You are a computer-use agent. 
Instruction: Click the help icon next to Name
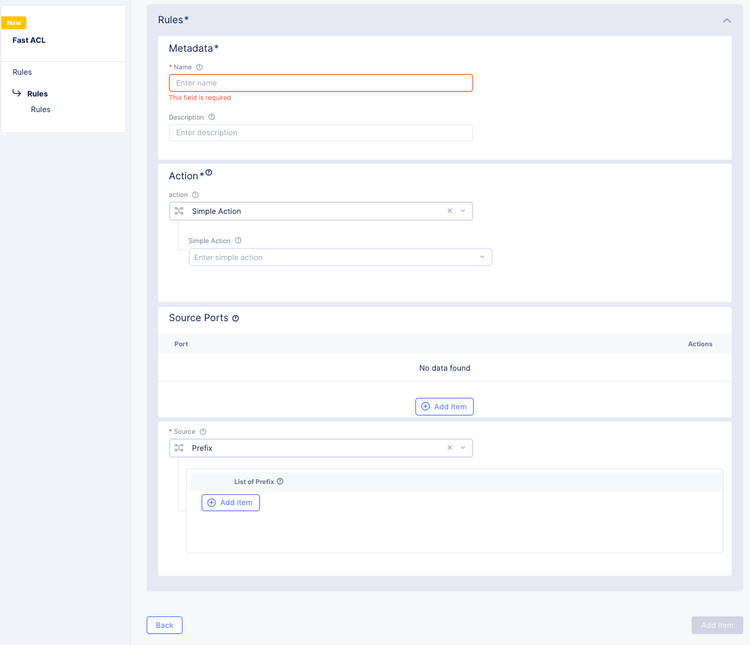click(x=199, y=67)
